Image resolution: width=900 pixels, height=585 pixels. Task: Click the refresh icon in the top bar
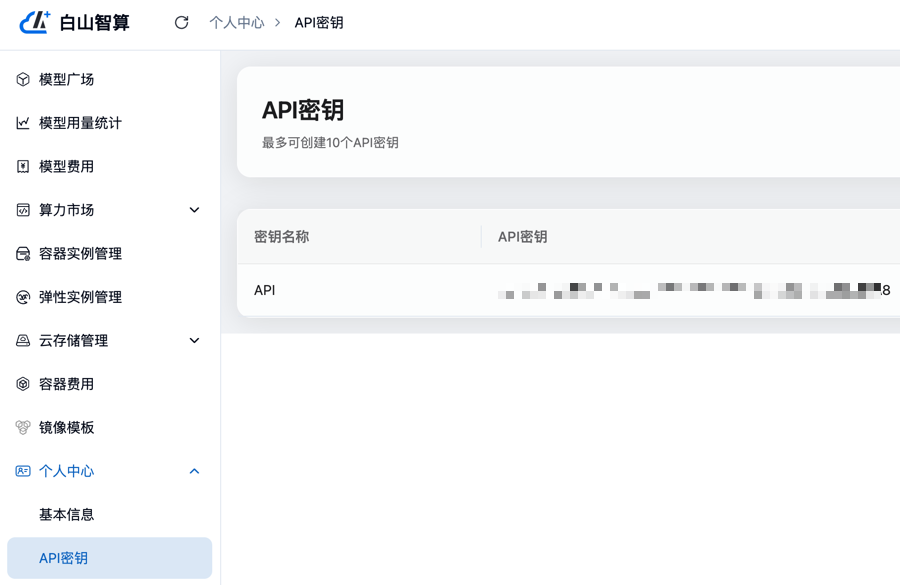[180, 21]
